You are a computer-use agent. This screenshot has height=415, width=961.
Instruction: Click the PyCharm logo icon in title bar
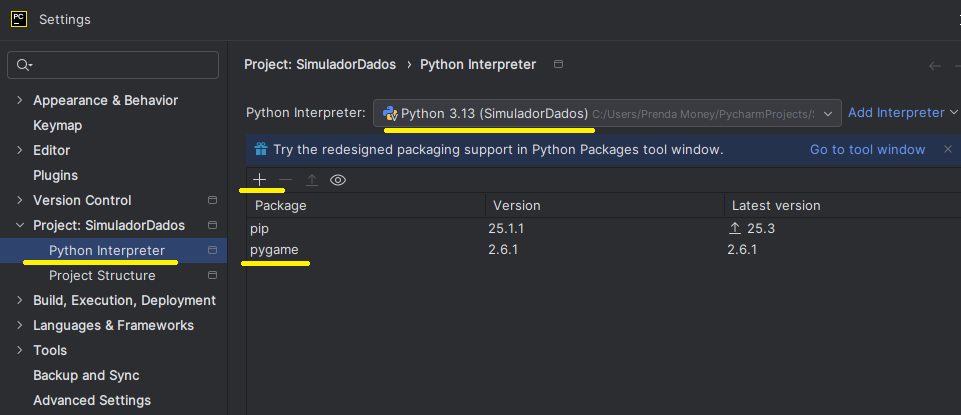(19, 20)
